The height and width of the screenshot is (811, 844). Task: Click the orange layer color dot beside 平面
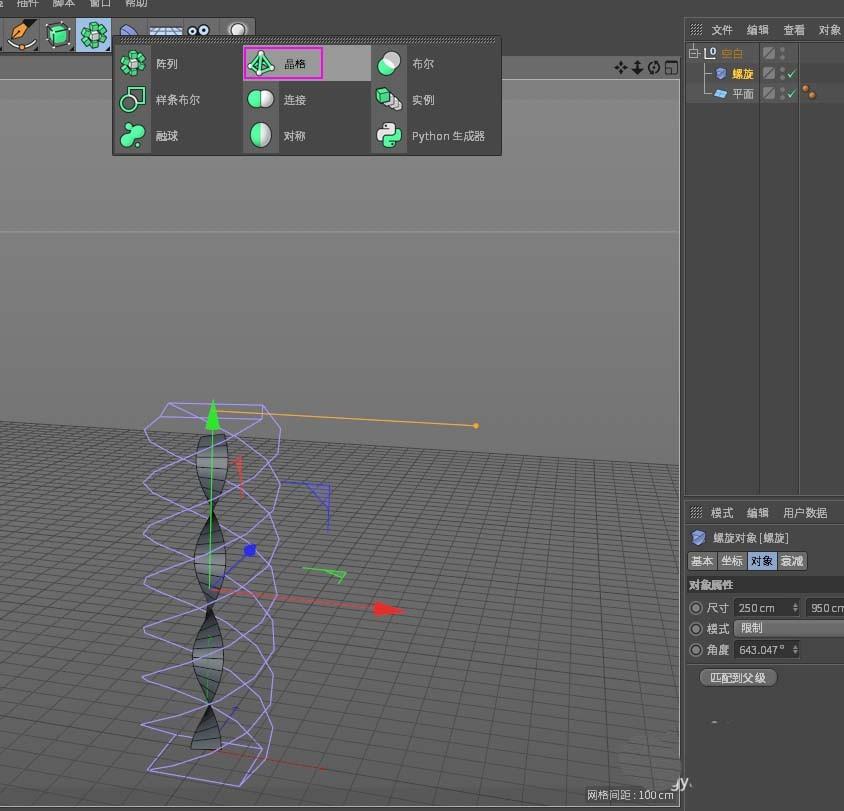point(807,90)
